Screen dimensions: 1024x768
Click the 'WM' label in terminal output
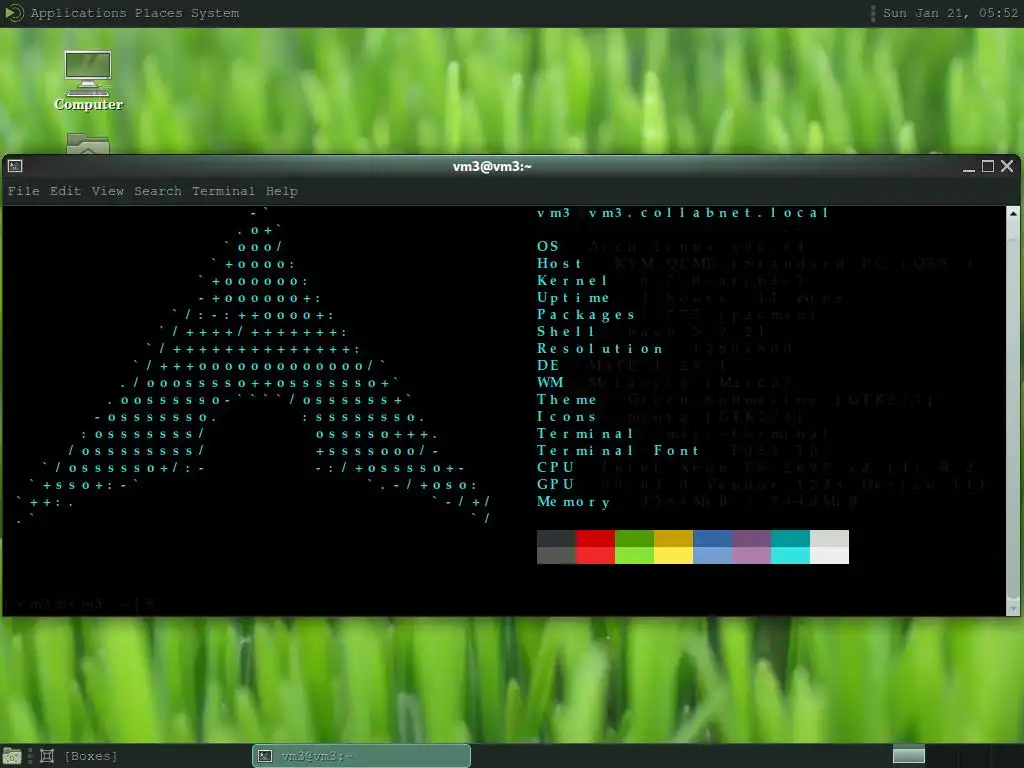(550, 382)
